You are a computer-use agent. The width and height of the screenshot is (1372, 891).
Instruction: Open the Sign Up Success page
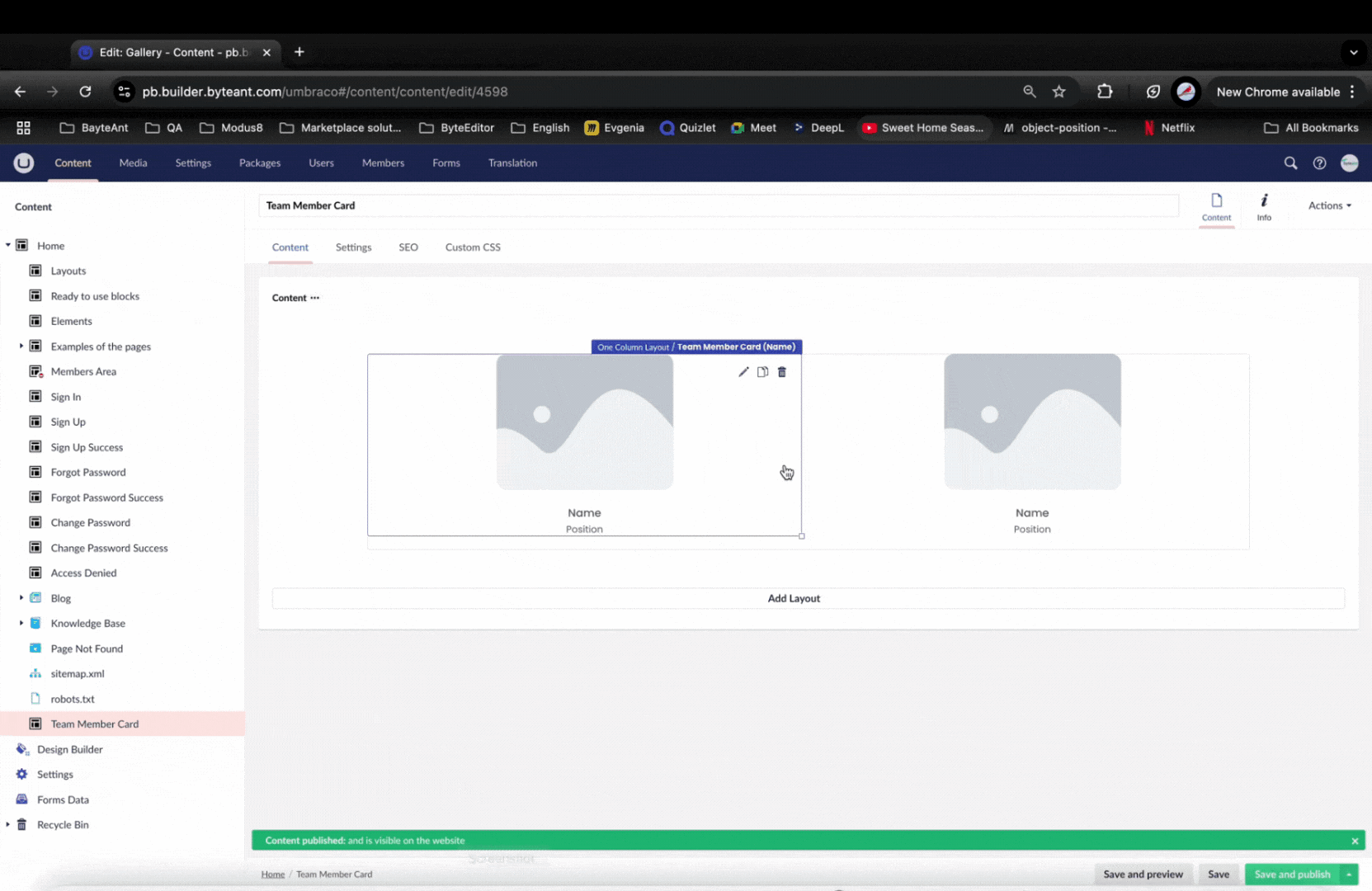pos(87,447)
